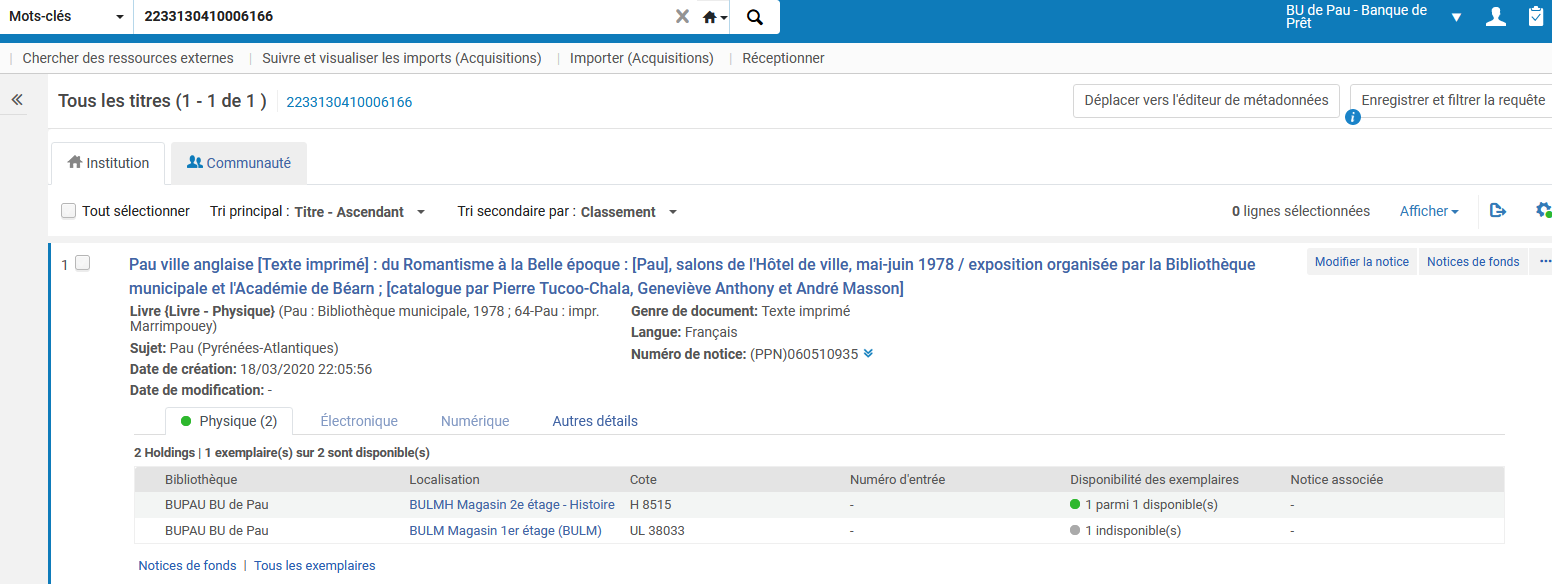Click the blue info icon
The image size is (1552, 584).
(x=1353, y=118)
